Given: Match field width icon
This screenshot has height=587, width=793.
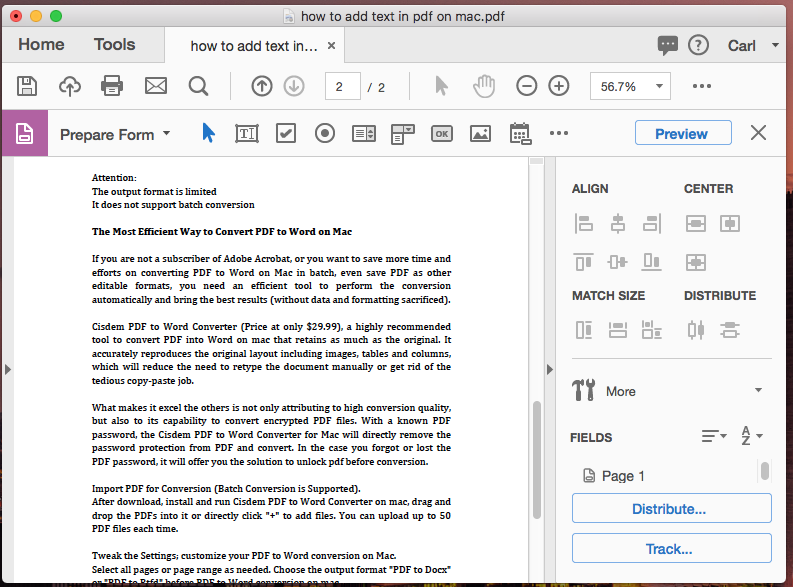Looking at the screenshot, I should click(x=618, y=330).
